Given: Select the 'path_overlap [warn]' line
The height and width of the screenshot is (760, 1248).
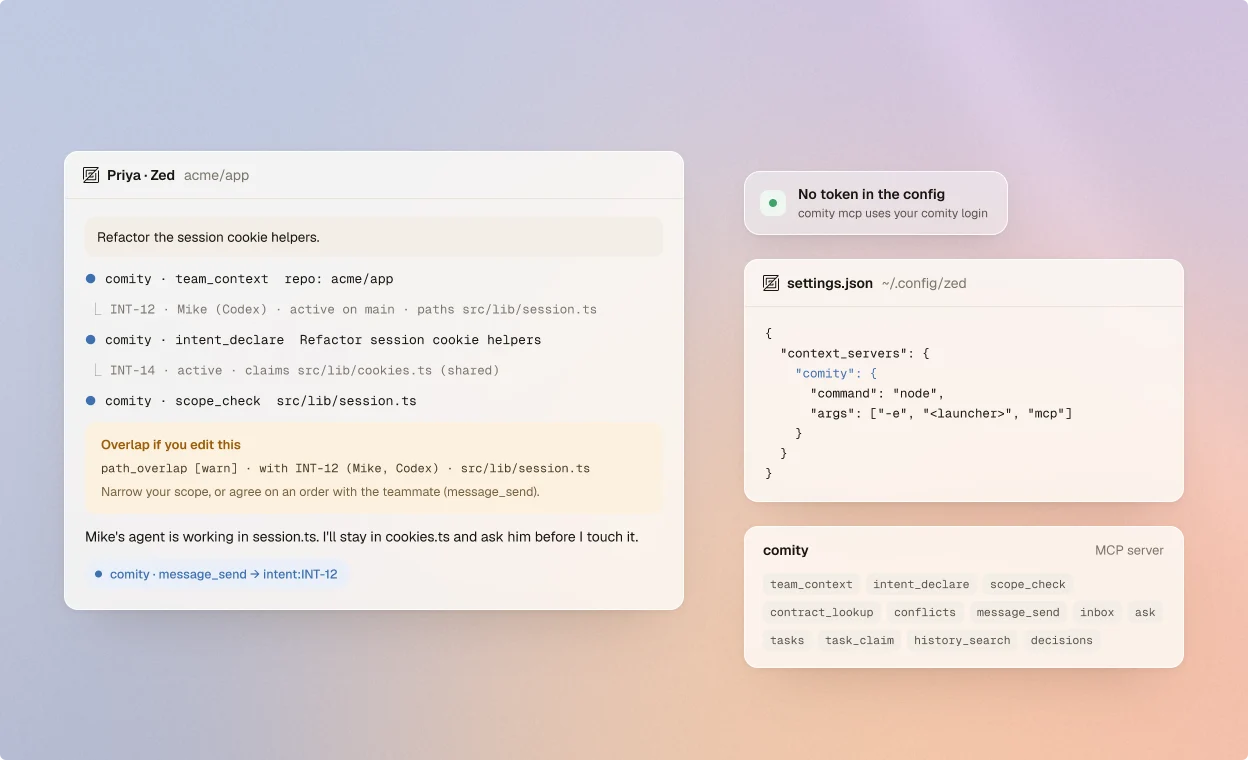Looking at the screenshot, I should coord(345,468).
